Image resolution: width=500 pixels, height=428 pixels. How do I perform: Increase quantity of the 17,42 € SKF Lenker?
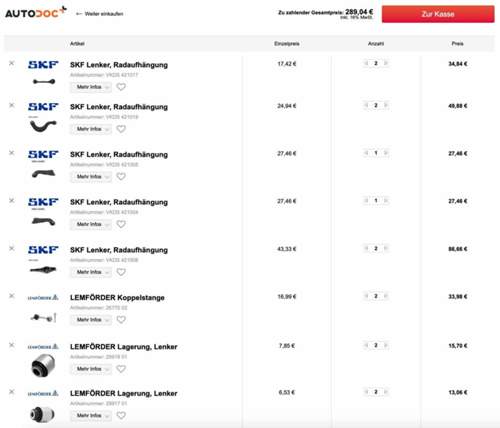point(386,63)
